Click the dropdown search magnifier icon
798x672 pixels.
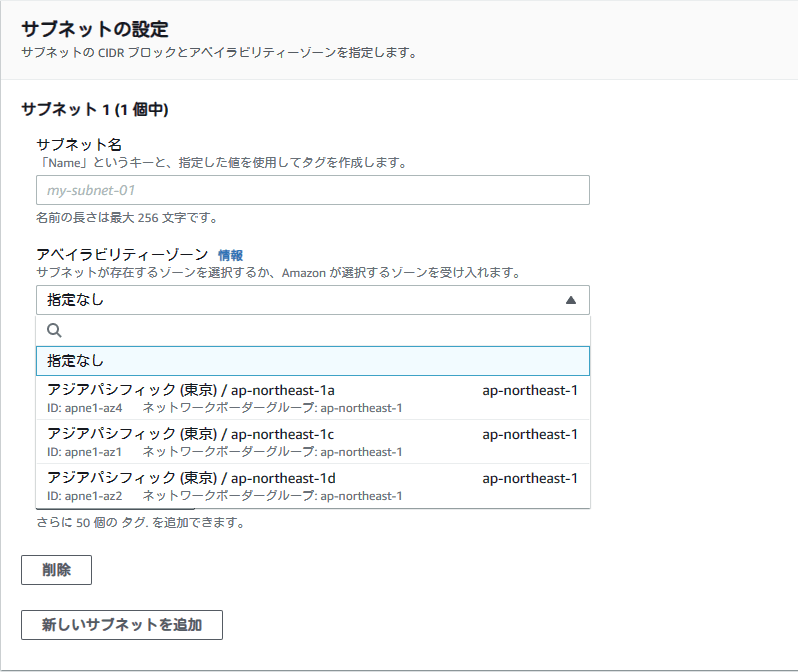coord(54,330)
